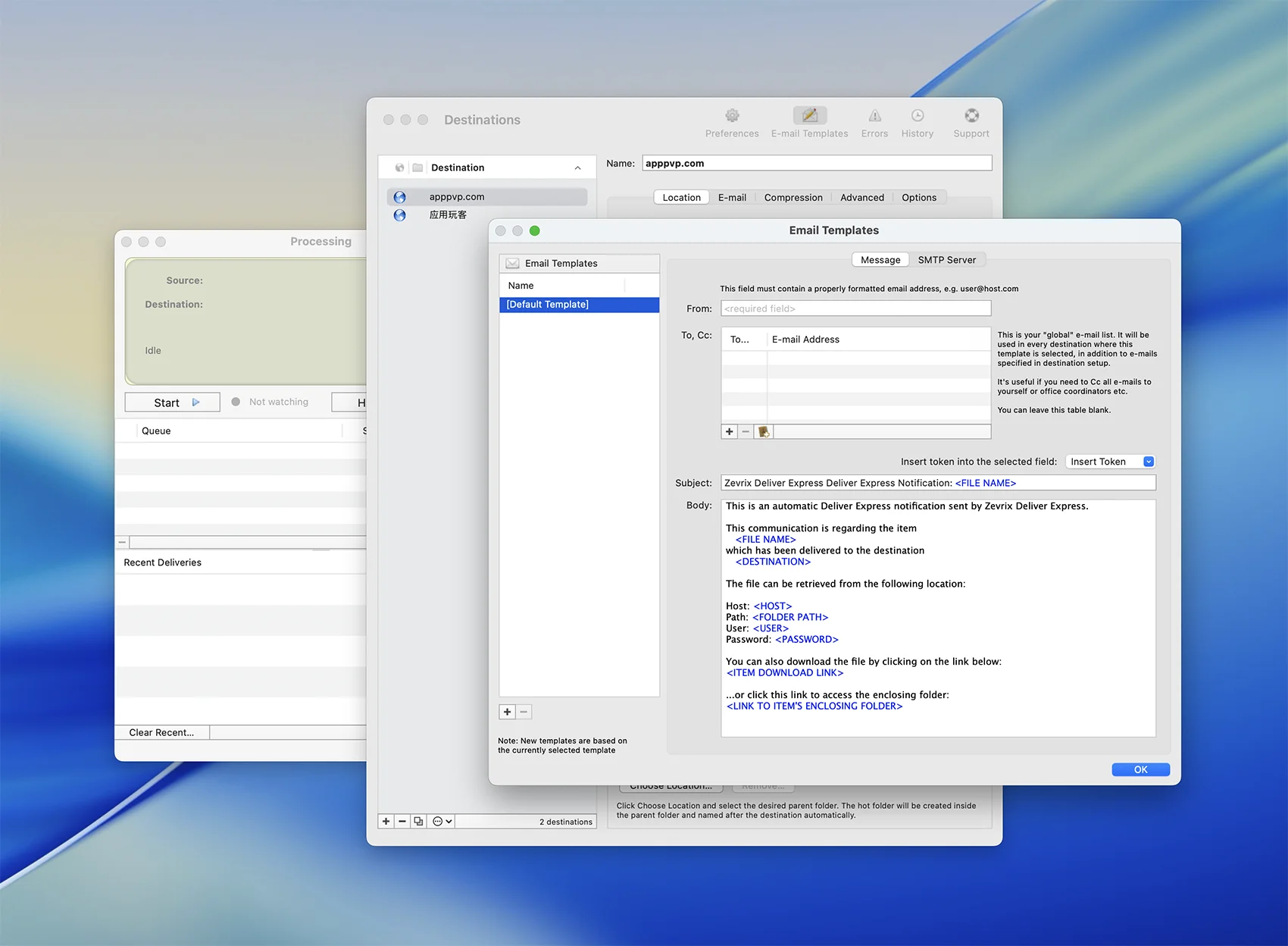Click the address book icon below recipients table
Image resolution: width=1288 pixels, height=946 pixels.
click(764, 431)
